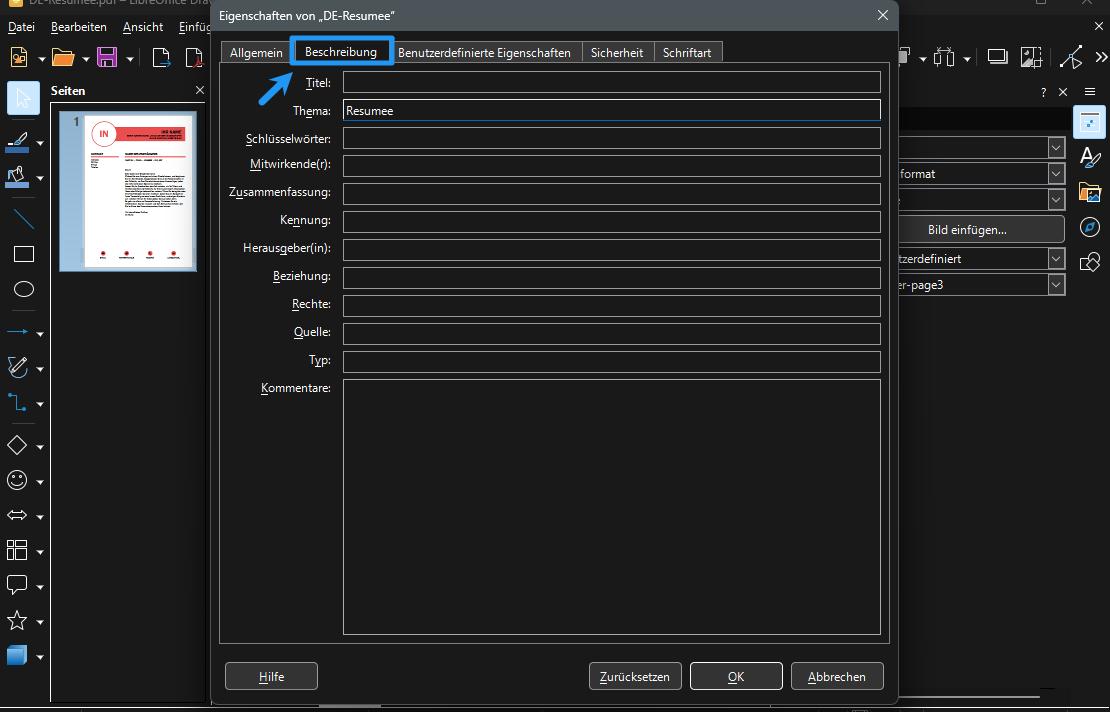Open the sidebar Properties deck
The image size is (1110, 712).
point(1089,122)
